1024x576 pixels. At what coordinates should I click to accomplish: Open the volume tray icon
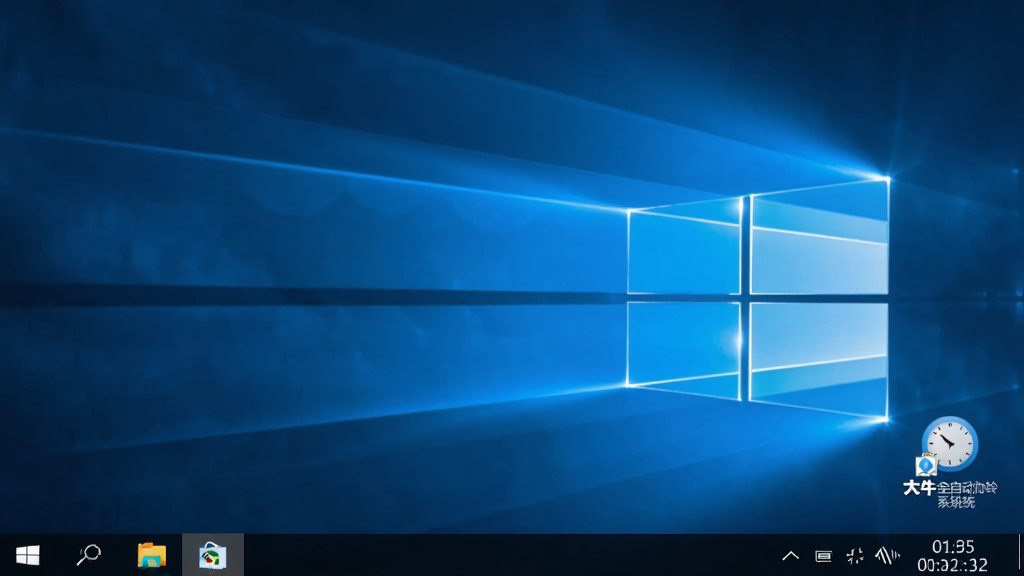(887, 556)
